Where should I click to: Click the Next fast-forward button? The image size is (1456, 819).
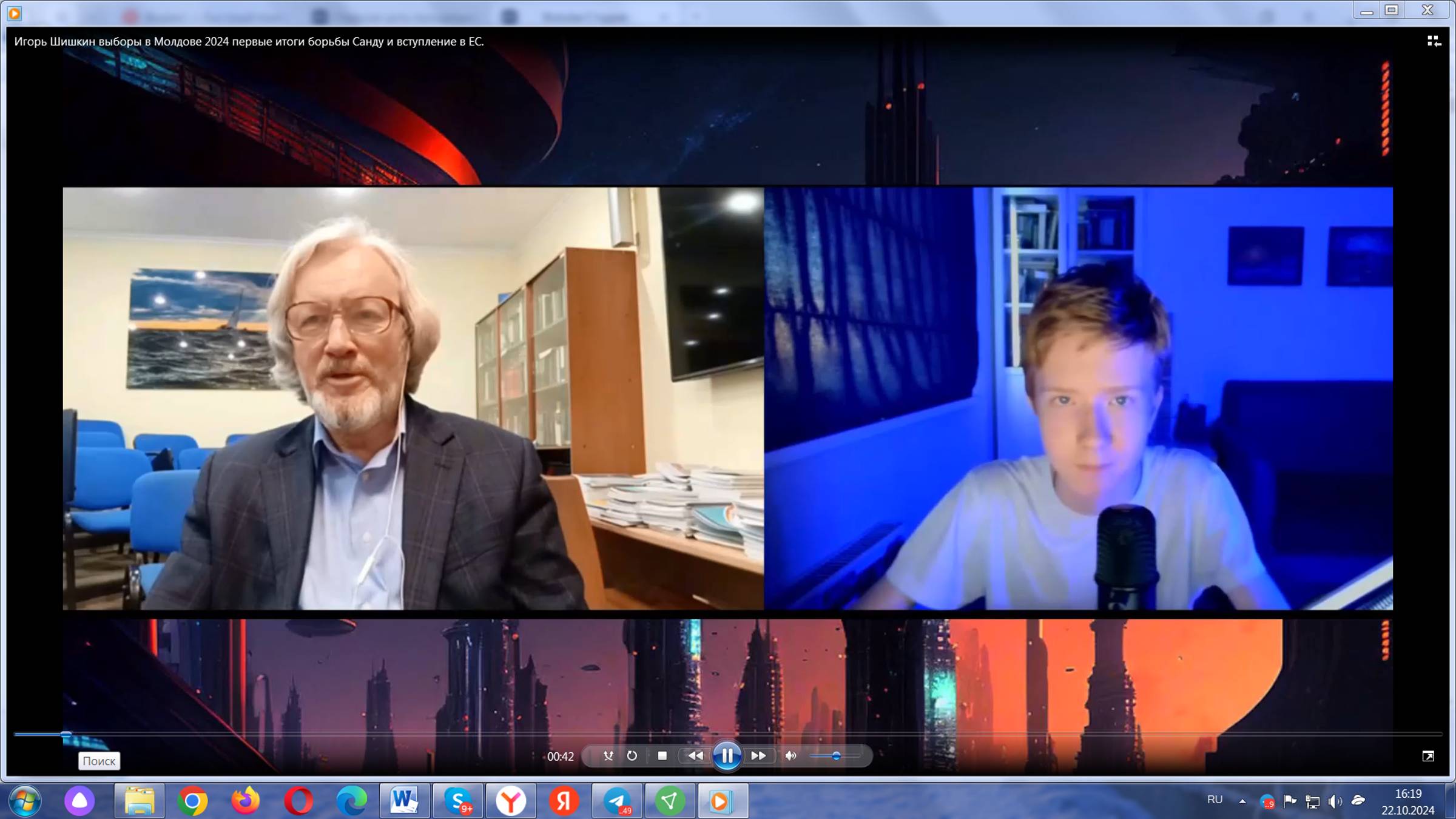(x=758, y=755)
